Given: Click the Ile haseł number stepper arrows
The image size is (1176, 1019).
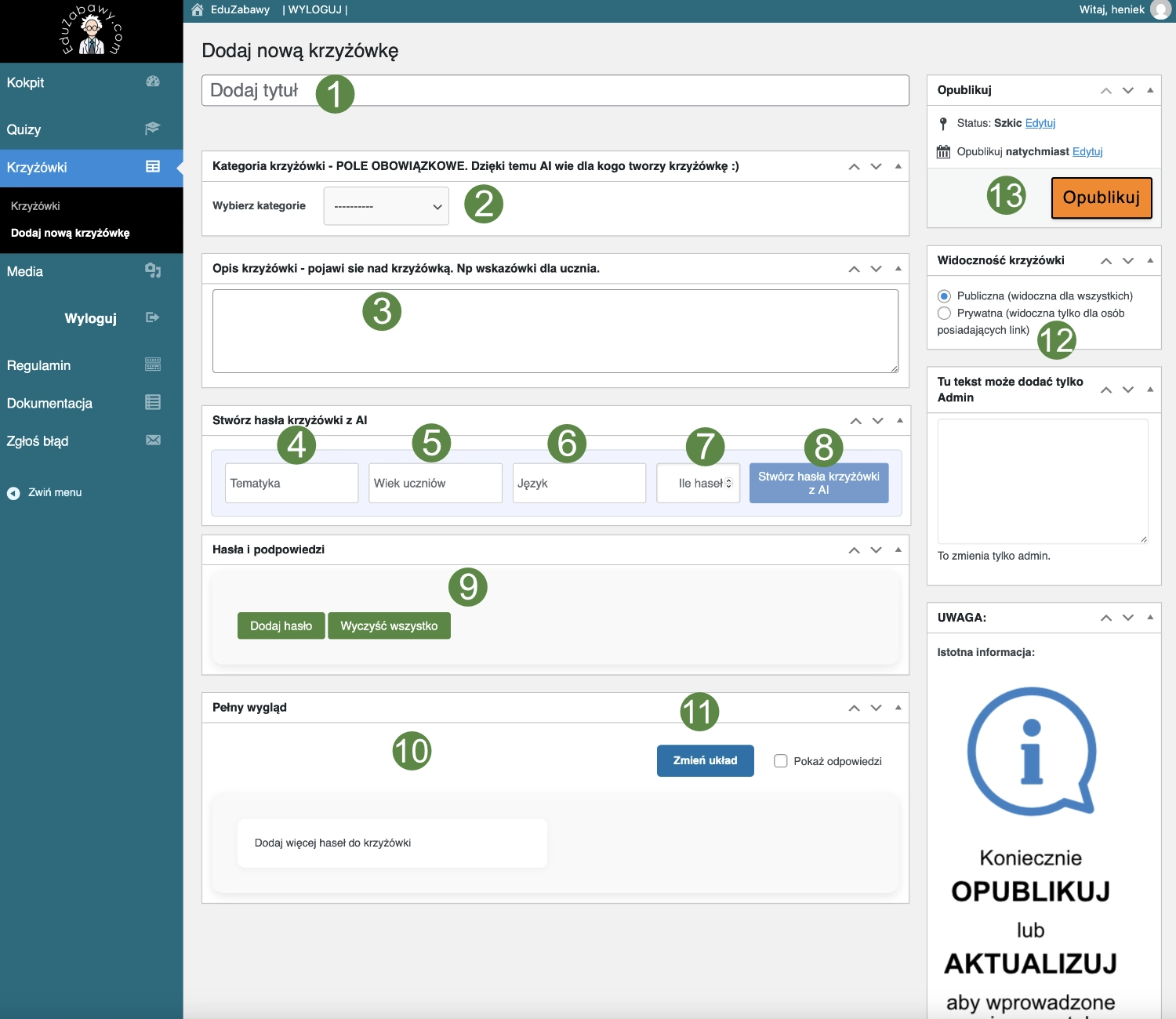Looking at the screenshot, I should pos(729,484).
